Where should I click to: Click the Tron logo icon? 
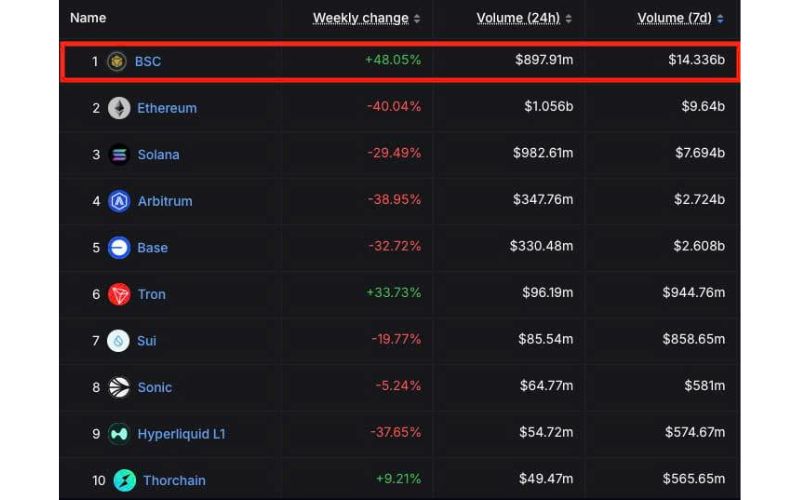pyautogui.click(x=119, y=294)
